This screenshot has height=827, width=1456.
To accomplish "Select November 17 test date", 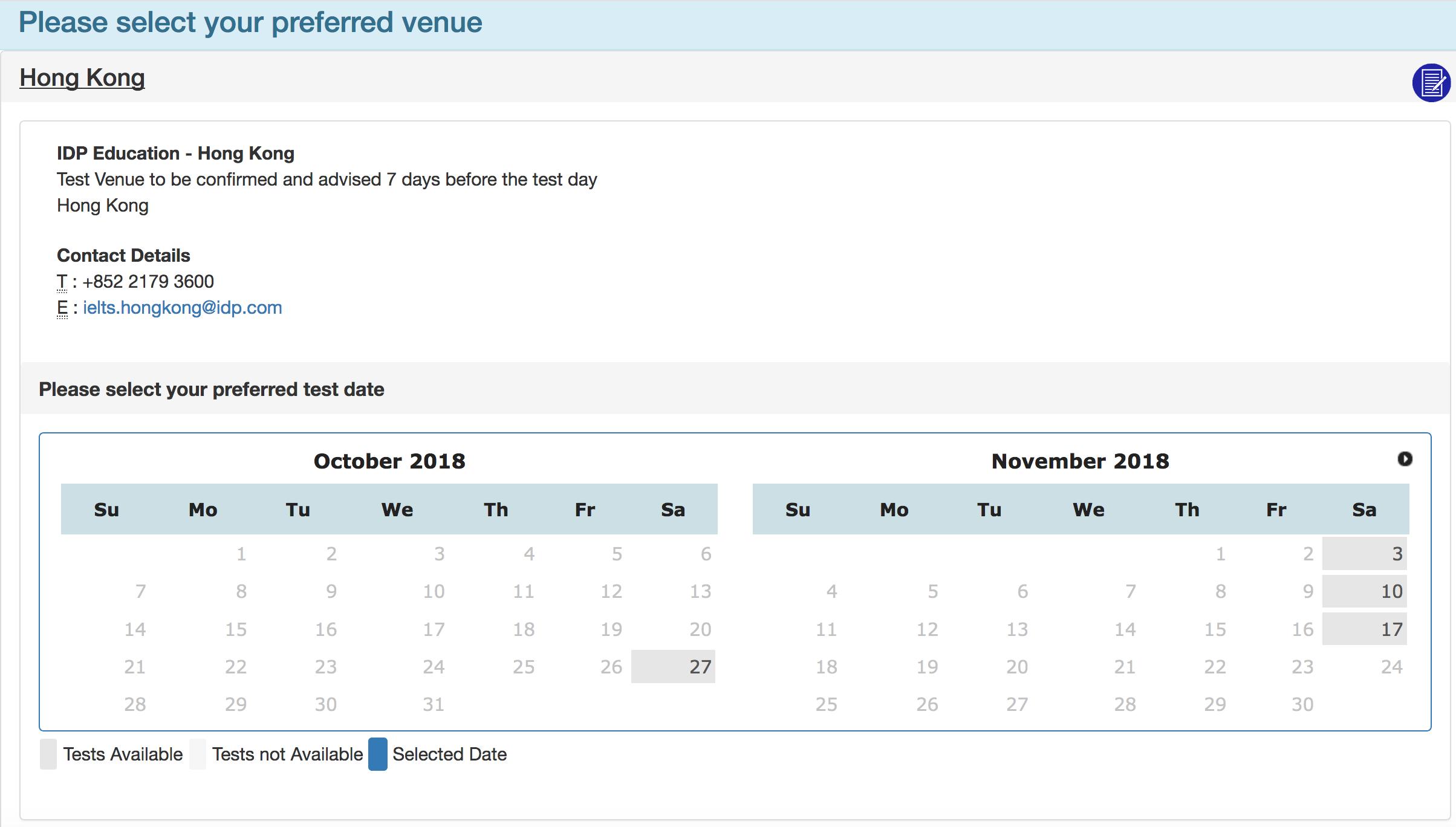I will (1365, 629).
